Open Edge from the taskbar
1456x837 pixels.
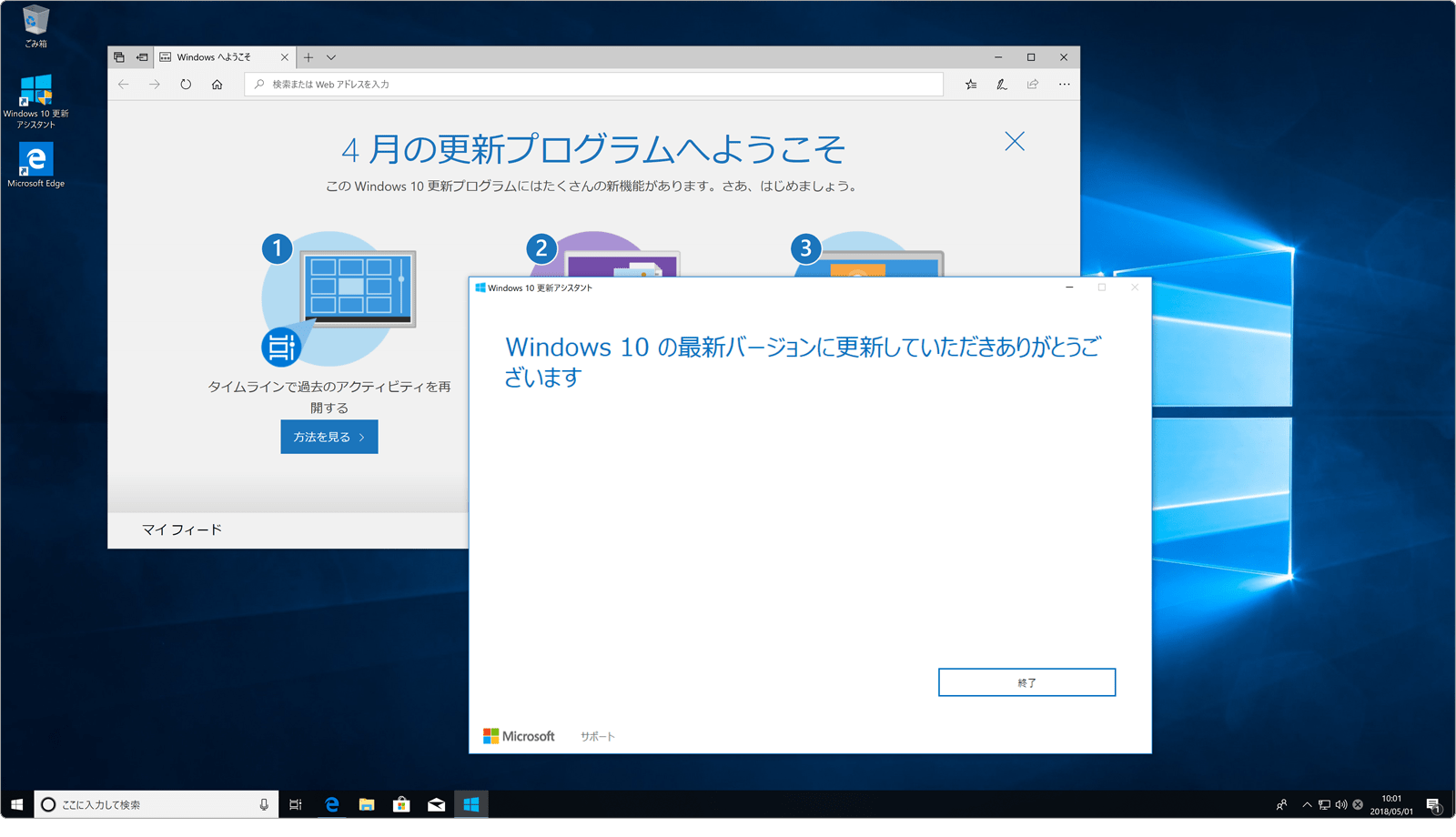point(331,804)
